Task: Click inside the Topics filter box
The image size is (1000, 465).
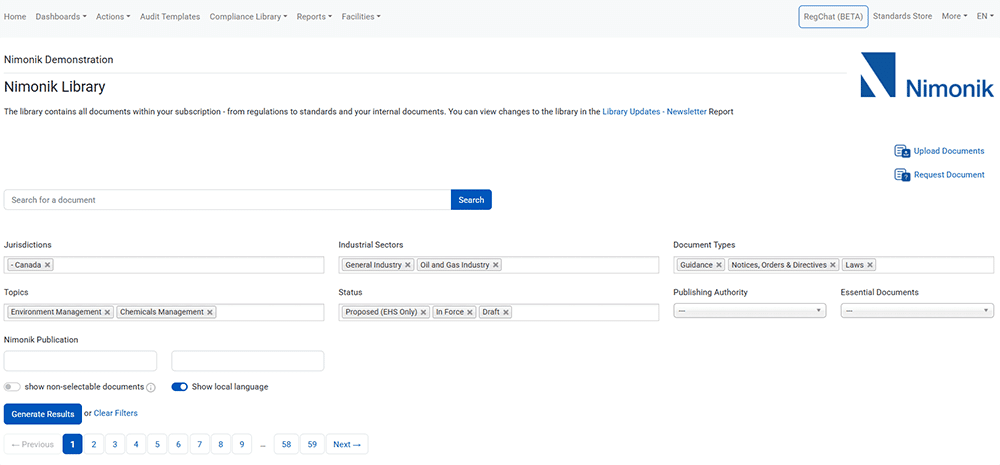Action: click(x=164, y=312)
